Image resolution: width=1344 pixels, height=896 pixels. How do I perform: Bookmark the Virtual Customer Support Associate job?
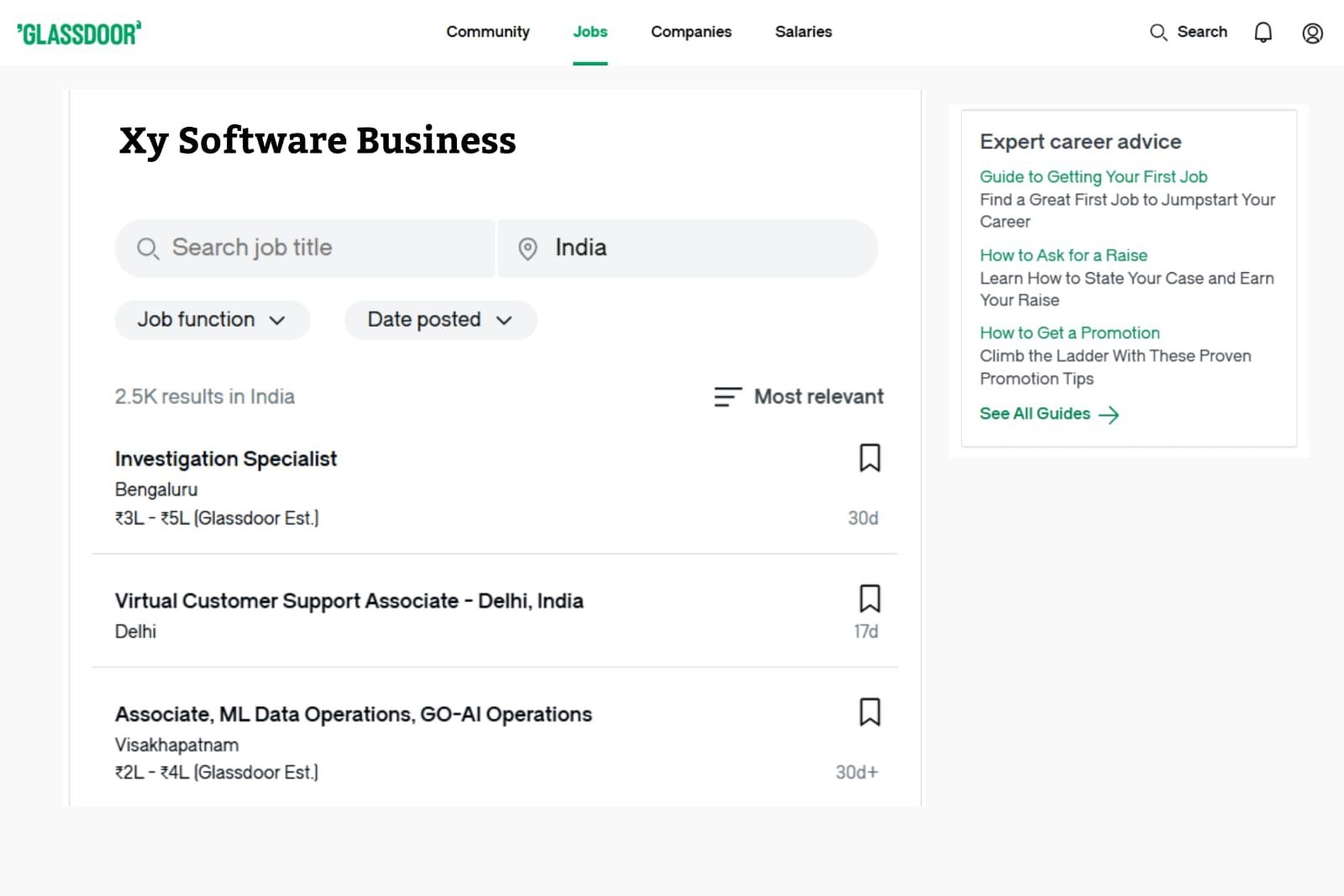[x=869, y=599]
